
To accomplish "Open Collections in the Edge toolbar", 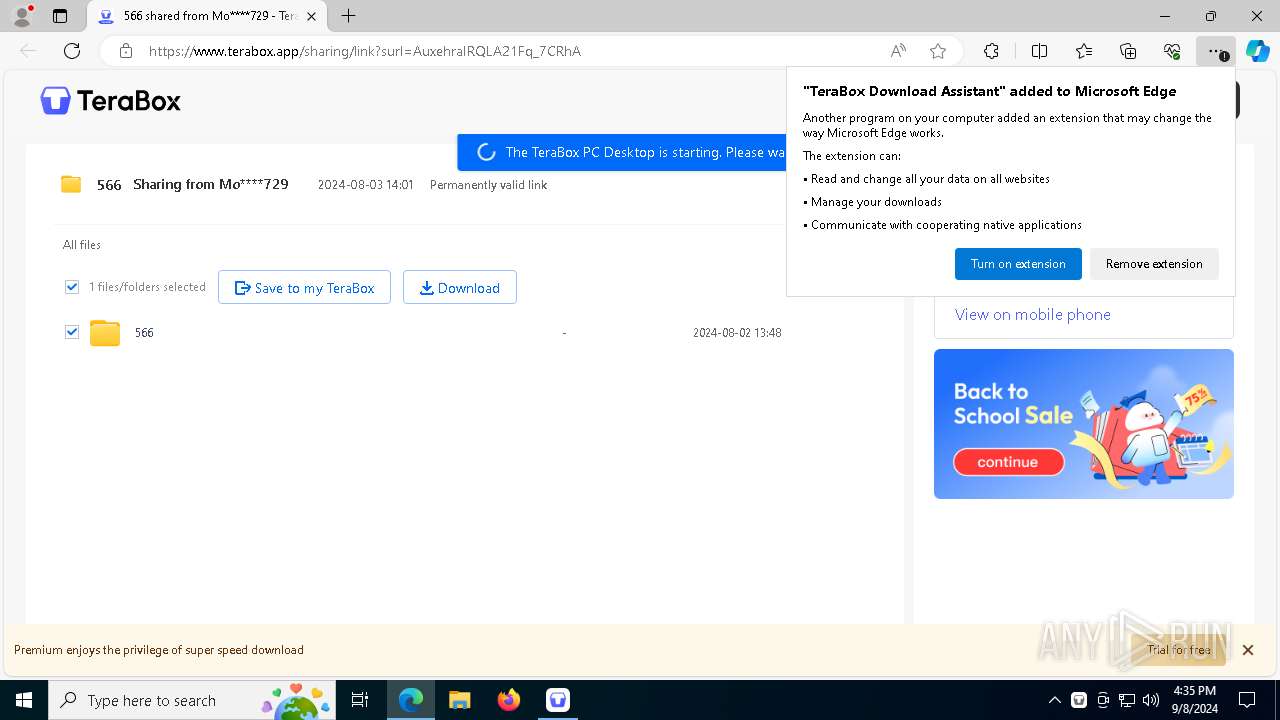I will coord(1128,51).
